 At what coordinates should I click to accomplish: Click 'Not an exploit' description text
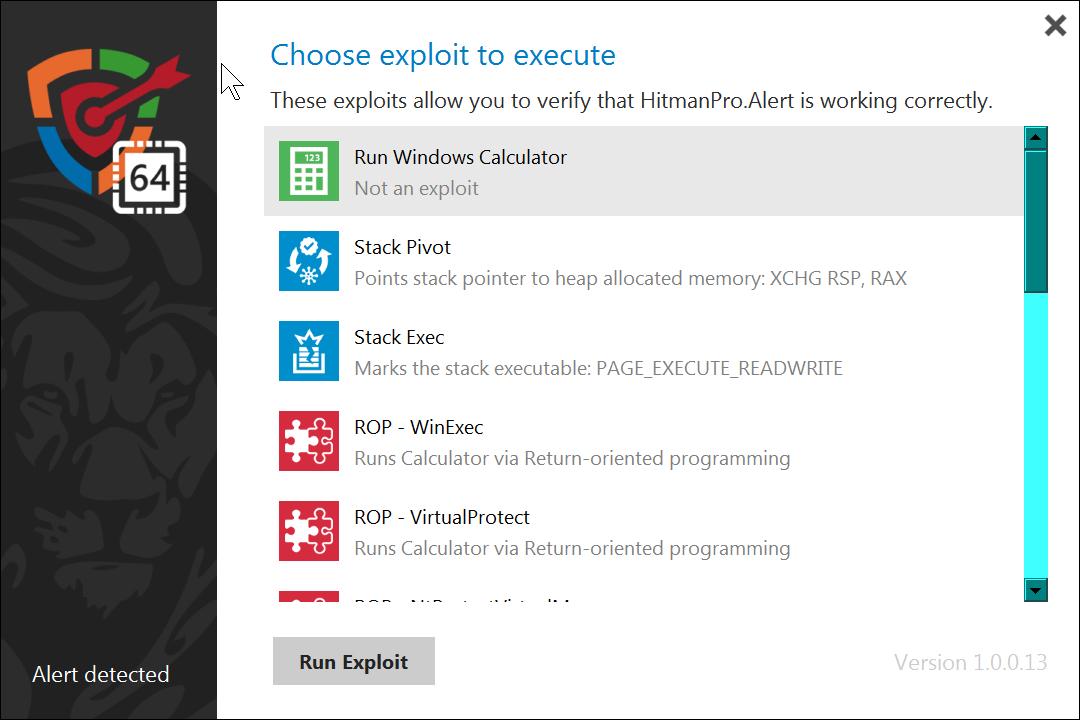pyautogui.click(x=416, y=188)
